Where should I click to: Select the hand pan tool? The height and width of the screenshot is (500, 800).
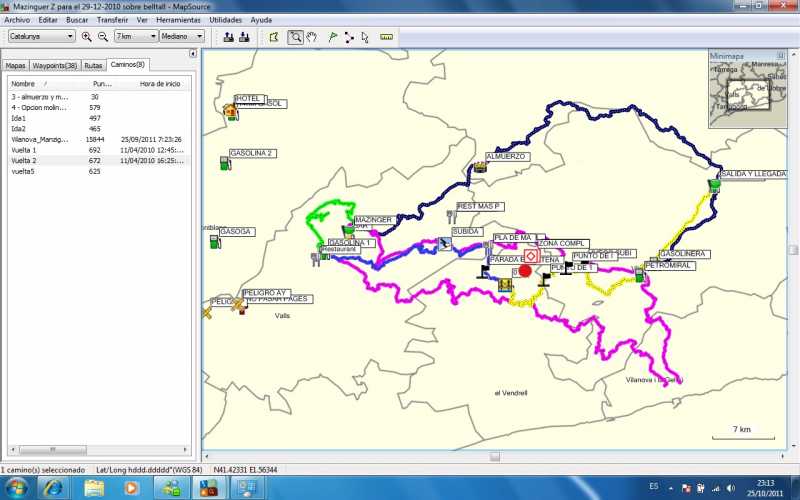pyautogui.click(x=312, y=37)
